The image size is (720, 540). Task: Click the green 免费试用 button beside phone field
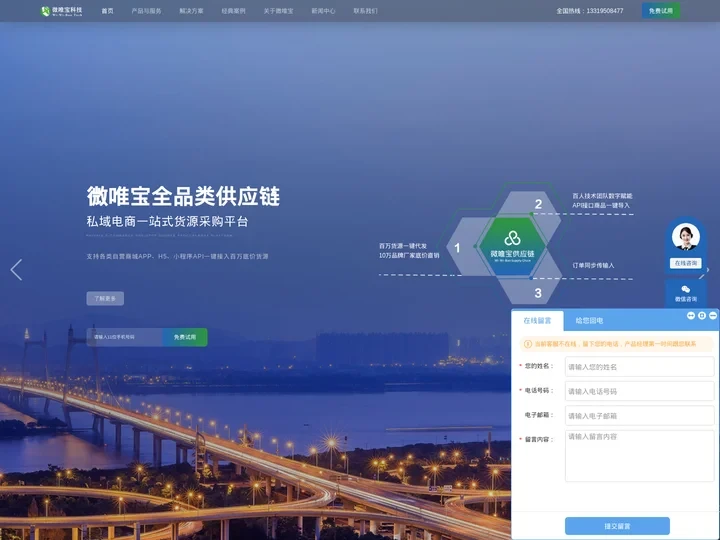tap(185, 337)
